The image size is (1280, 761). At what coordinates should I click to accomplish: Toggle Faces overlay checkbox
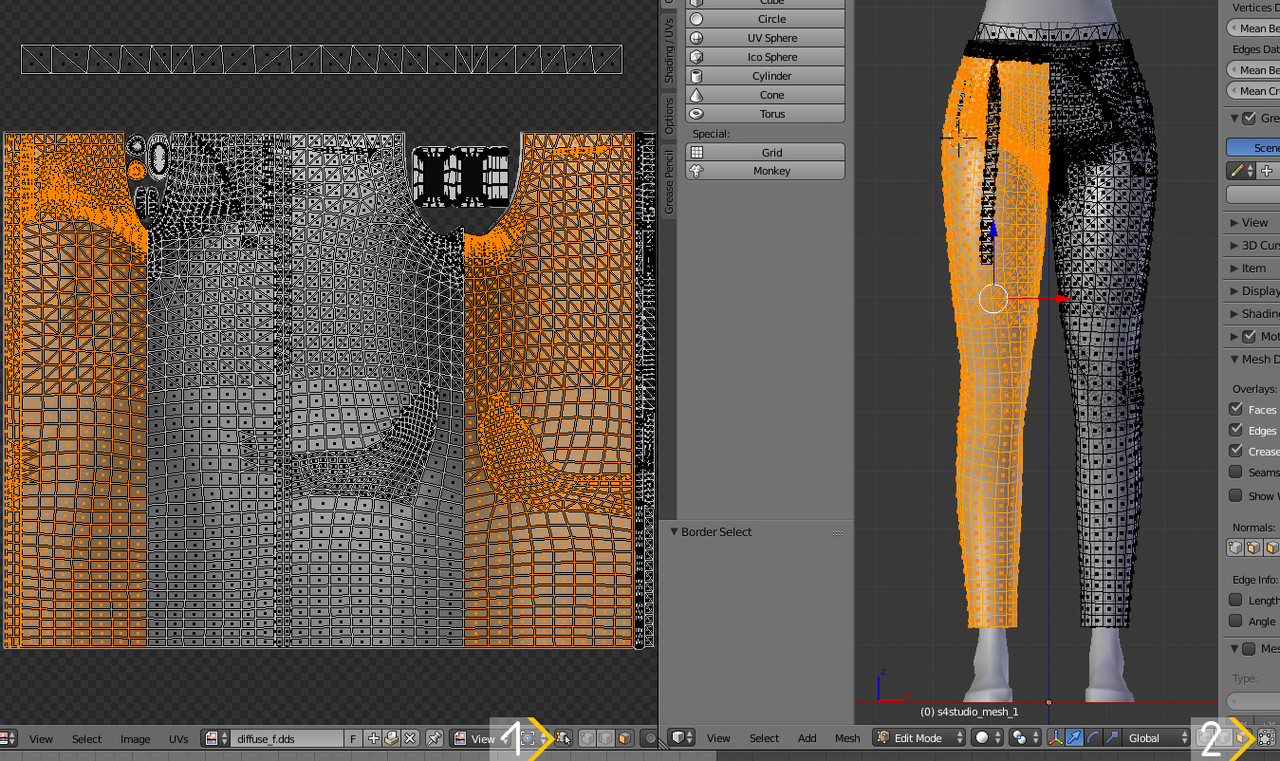coord(1236,409)
